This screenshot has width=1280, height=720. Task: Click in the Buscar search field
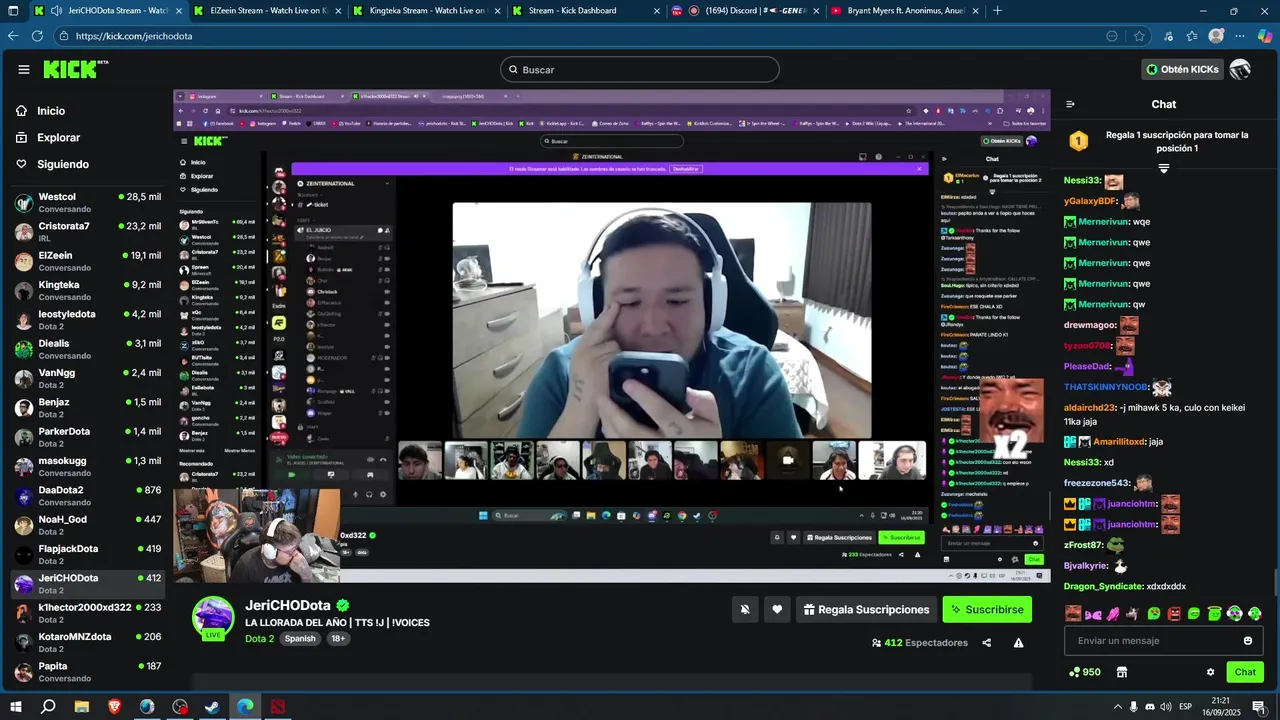point(640,69)
